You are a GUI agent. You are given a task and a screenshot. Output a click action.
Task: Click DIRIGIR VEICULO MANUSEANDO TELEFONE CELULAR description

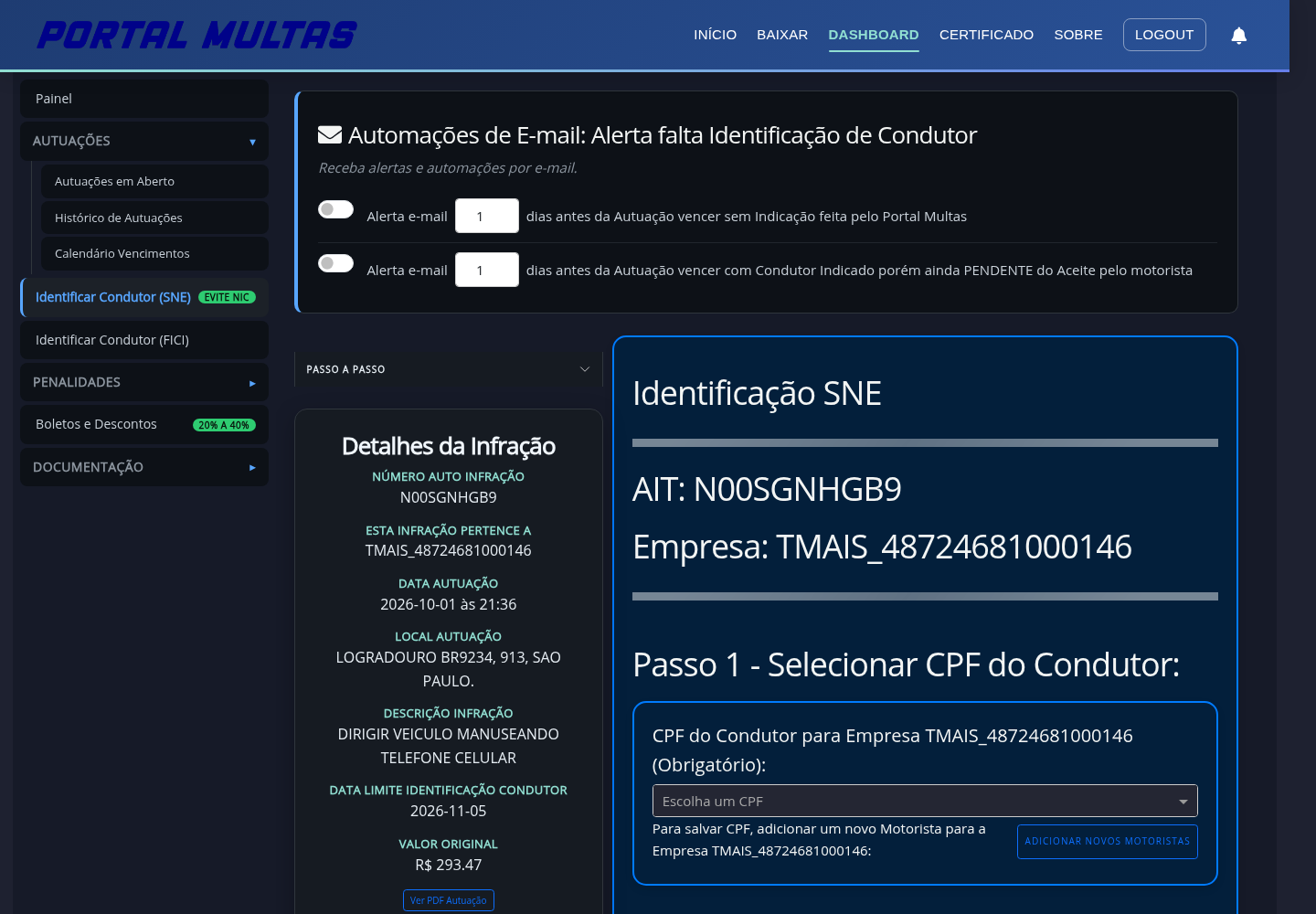pyautogui.click(x=448, y=746)
